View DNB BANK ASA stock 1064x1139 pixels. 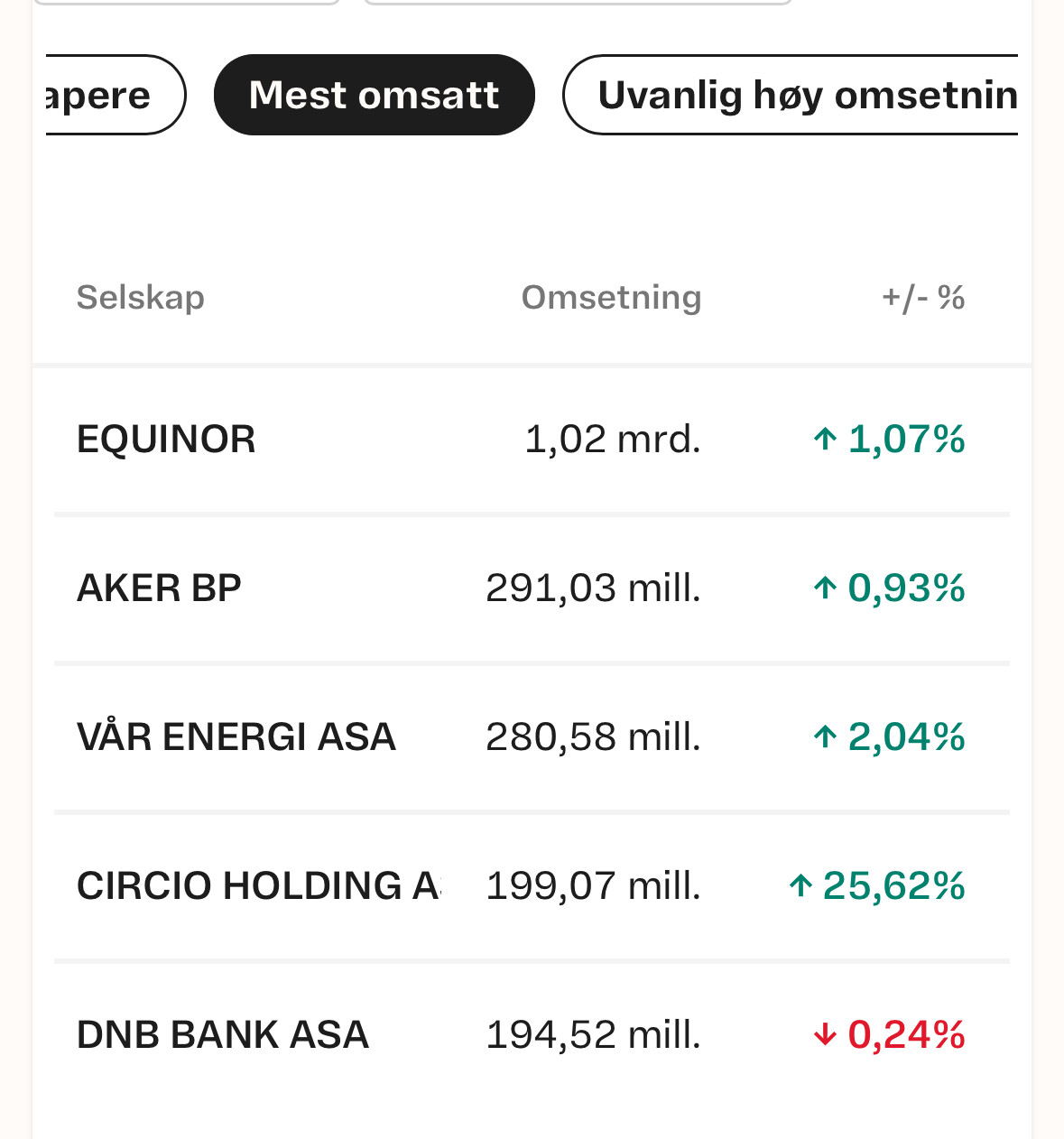click(x=223, y=1035)
